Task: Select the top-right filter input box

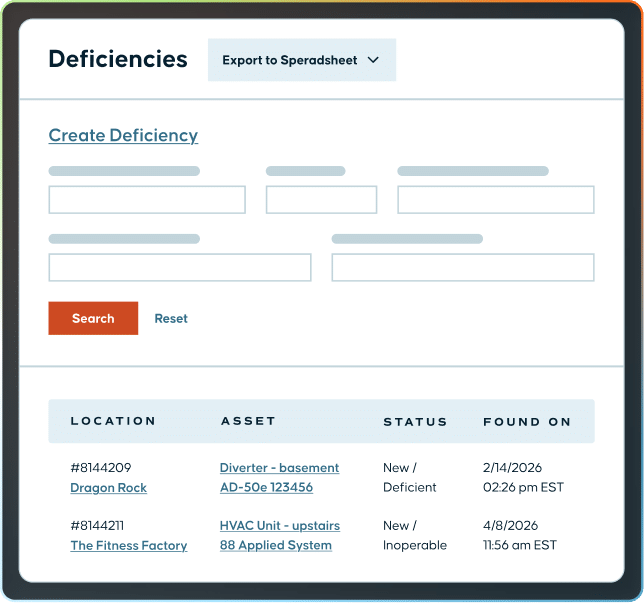Action: (496, 200)
